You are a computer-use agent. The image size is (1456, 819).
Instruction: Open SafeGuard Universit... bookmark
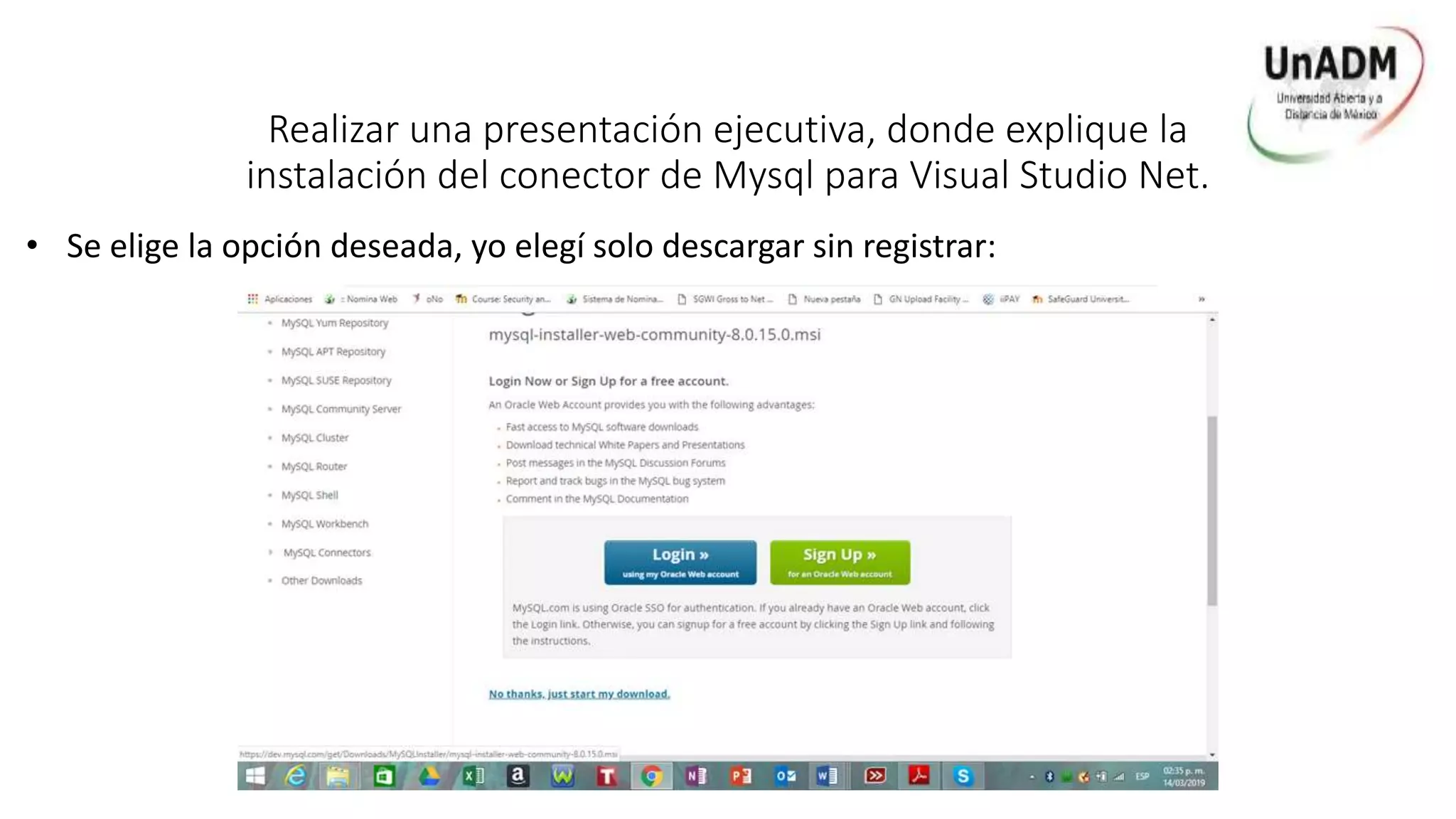click(1081, 299)
